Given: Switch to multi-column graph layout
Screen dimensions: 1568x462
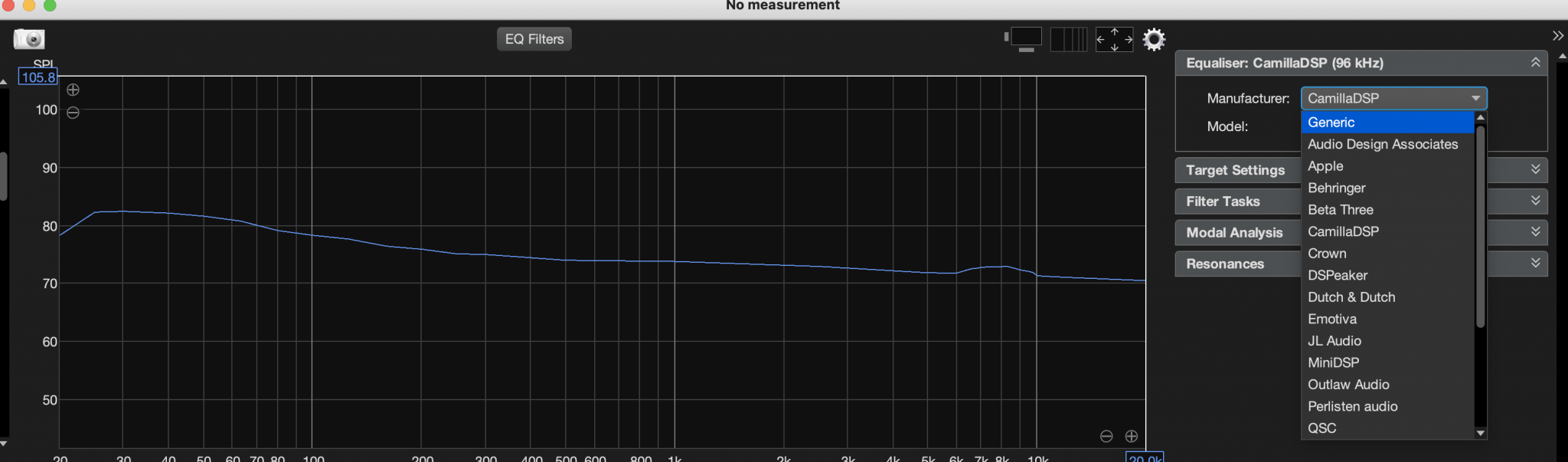Looking at the screenshot, I should 1069,39.
